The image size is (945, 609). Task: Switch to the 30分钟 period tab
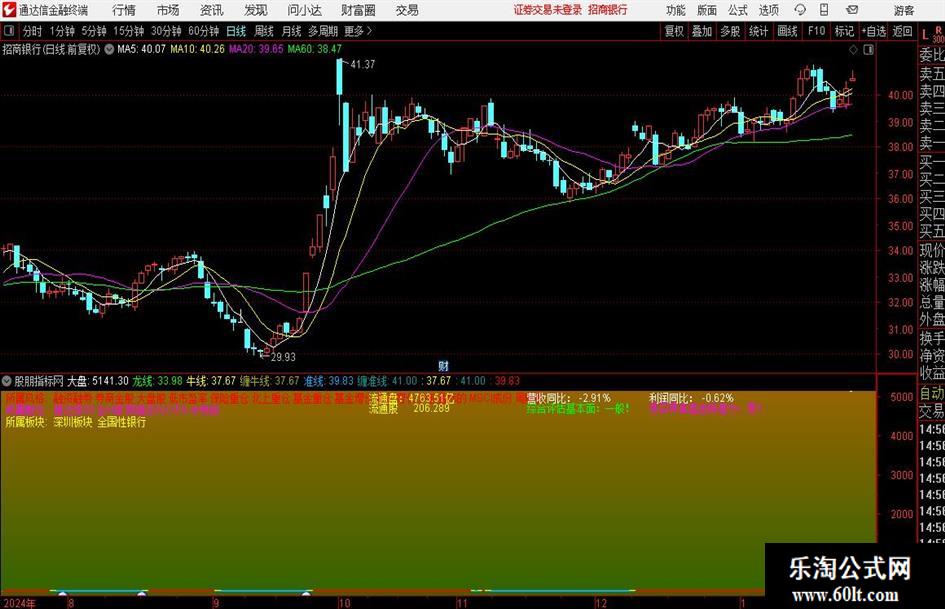click(x=166, y=31)
